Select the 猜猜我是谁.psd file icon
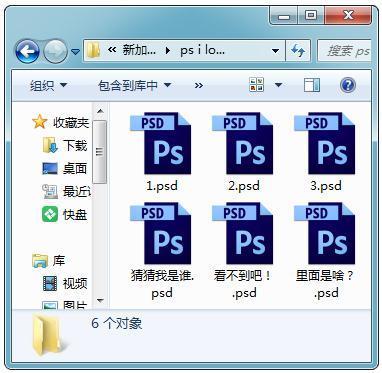This screenshot has height=373, width=382. [x=162, y=233]
